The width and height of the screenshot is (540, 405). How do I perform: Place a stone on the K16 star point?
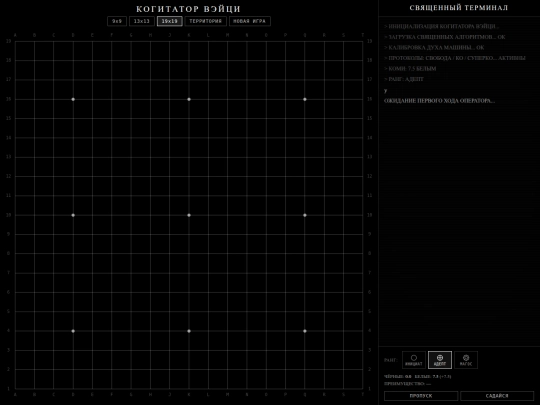189,99
